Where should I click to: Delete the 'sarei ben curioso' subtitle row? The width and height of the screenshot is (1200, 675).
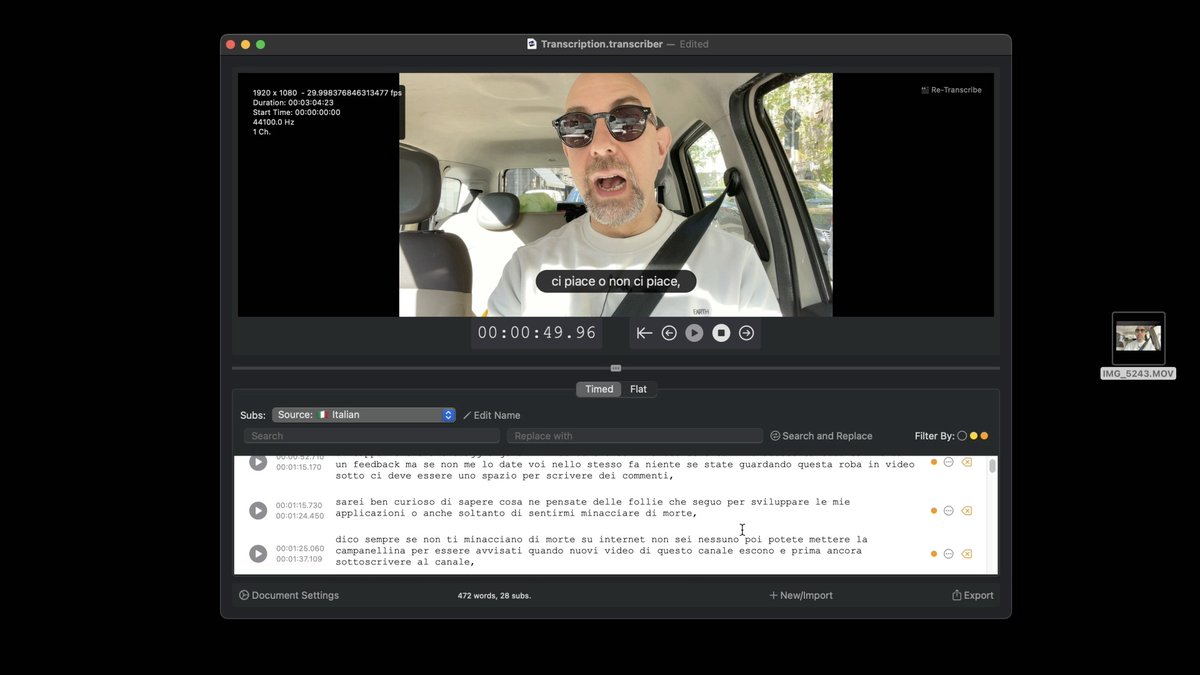click(967, 511)
